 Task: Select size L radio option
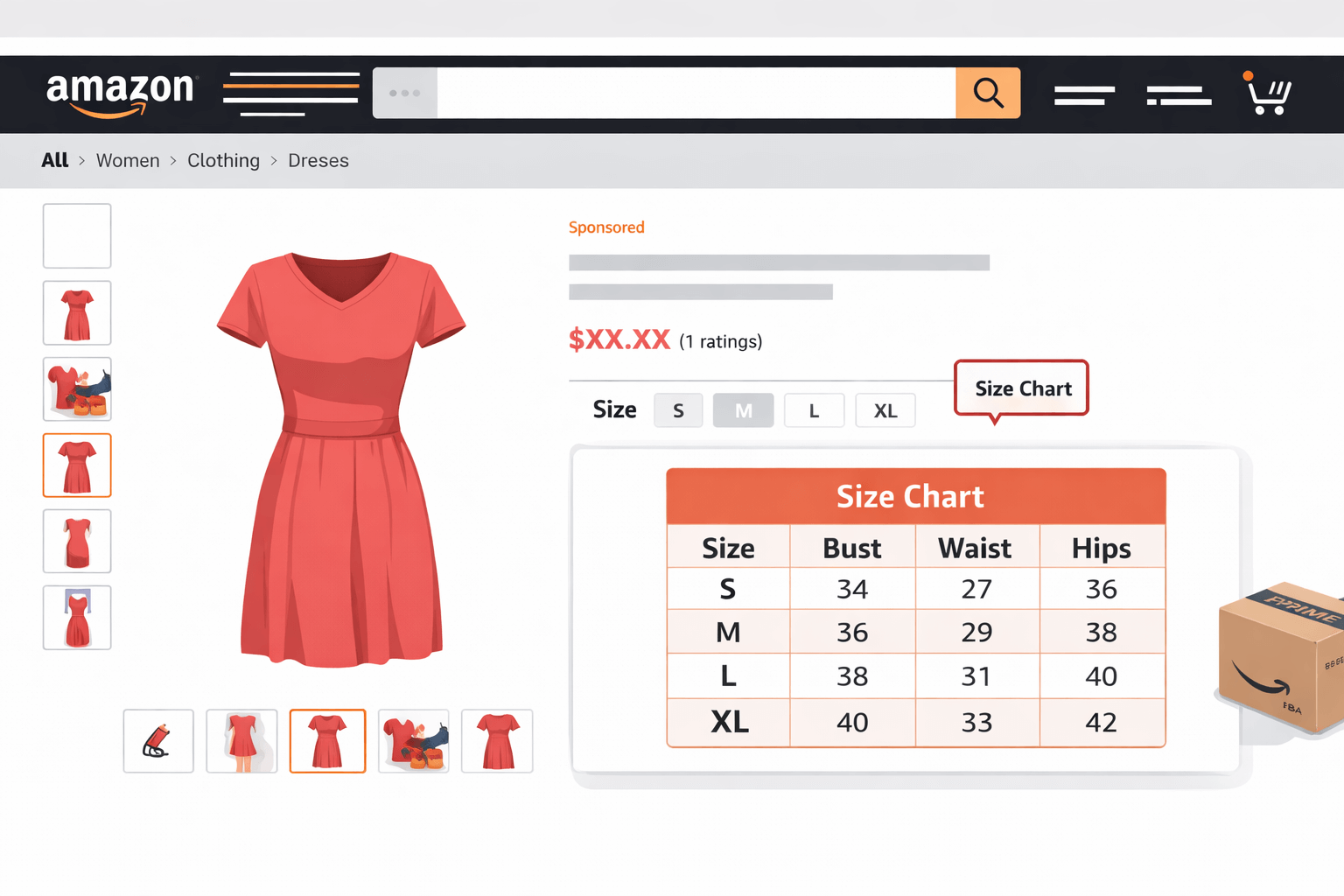[814, 409]
